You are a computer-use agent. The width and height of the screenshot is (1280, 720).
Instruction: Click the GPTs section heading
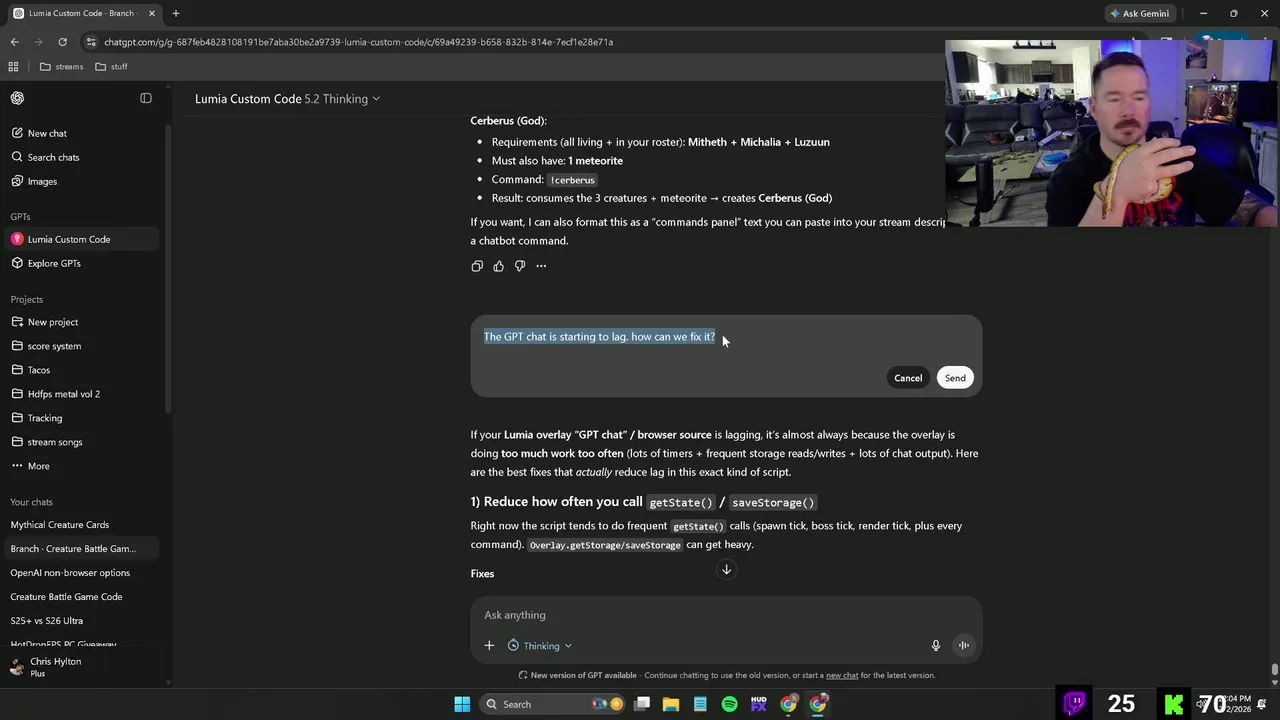point(21,217)
